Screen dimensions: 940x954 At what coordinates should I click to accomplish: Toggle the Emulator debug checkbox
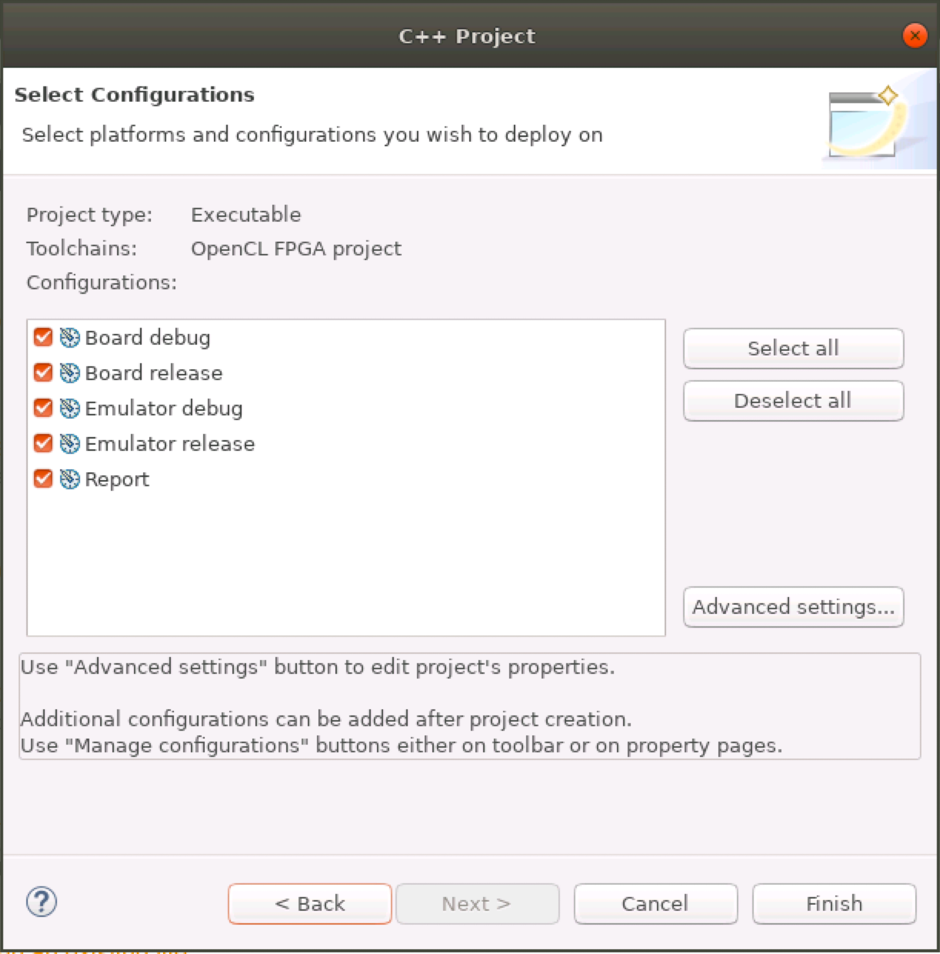[x=43, y=408]
